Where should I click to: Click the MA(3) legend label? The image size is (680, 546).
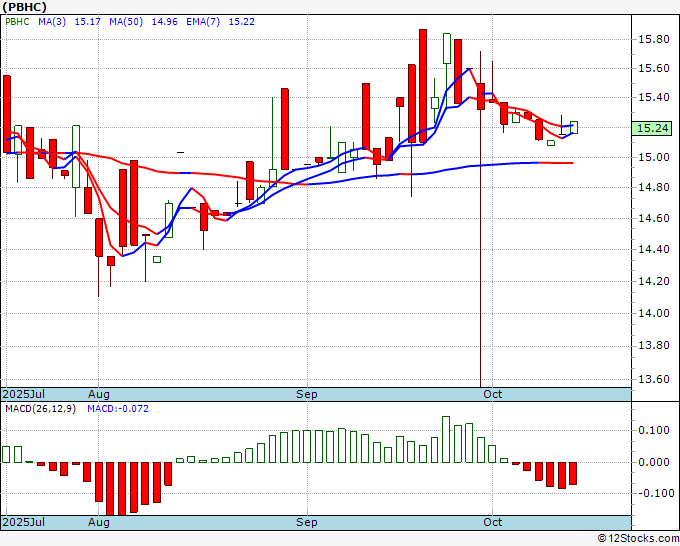52,22
